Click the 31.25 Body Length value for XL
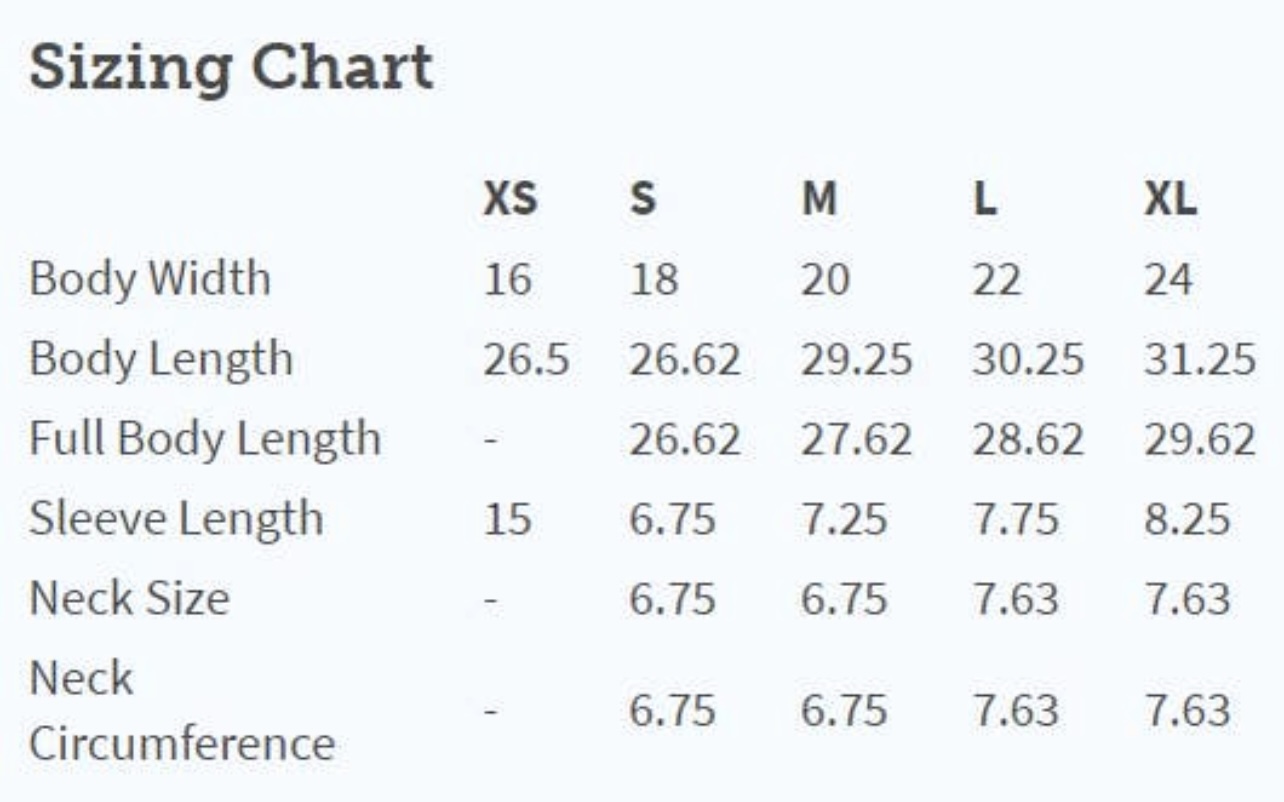This screenshot has height=802, width=1284. click(1199, 359)
